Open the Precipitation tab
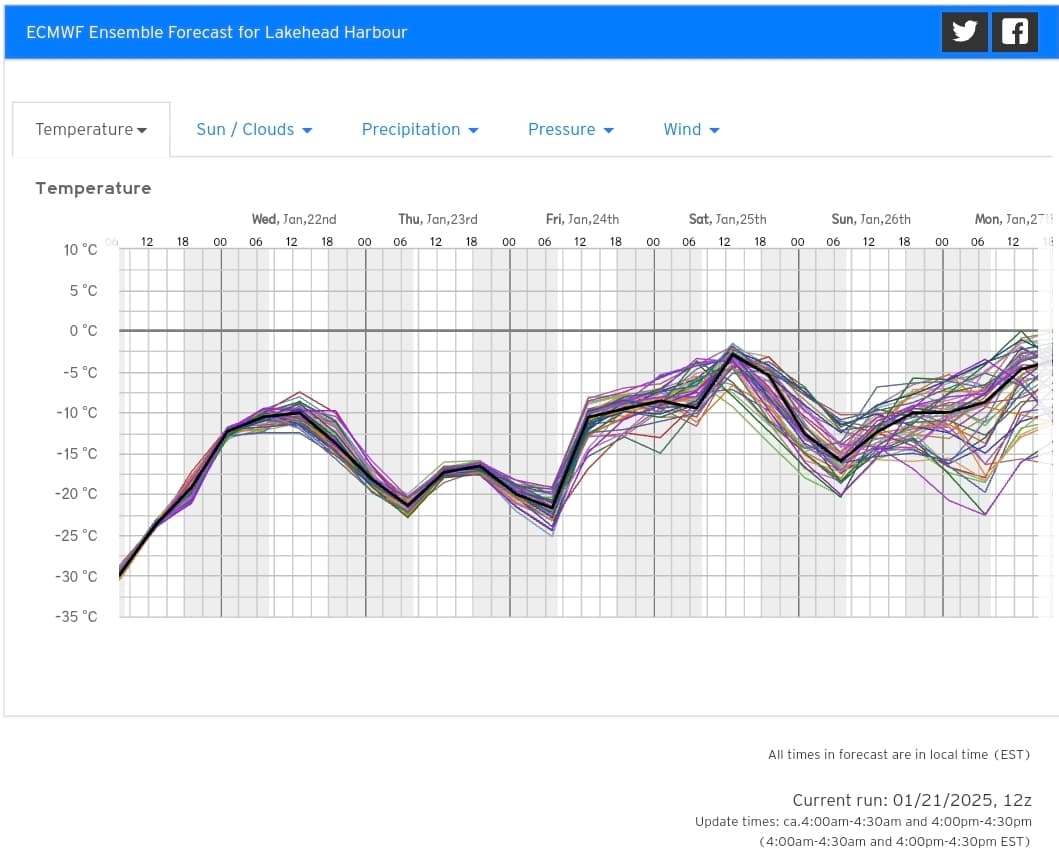 (x=420, y=130)
